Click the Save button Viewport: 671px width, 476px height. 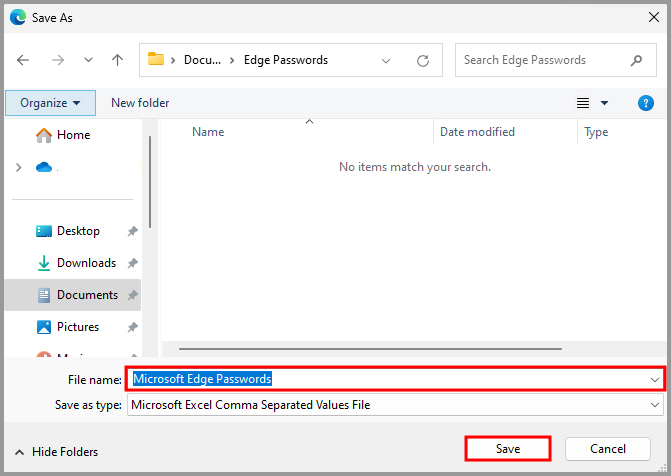pos(508,449)
